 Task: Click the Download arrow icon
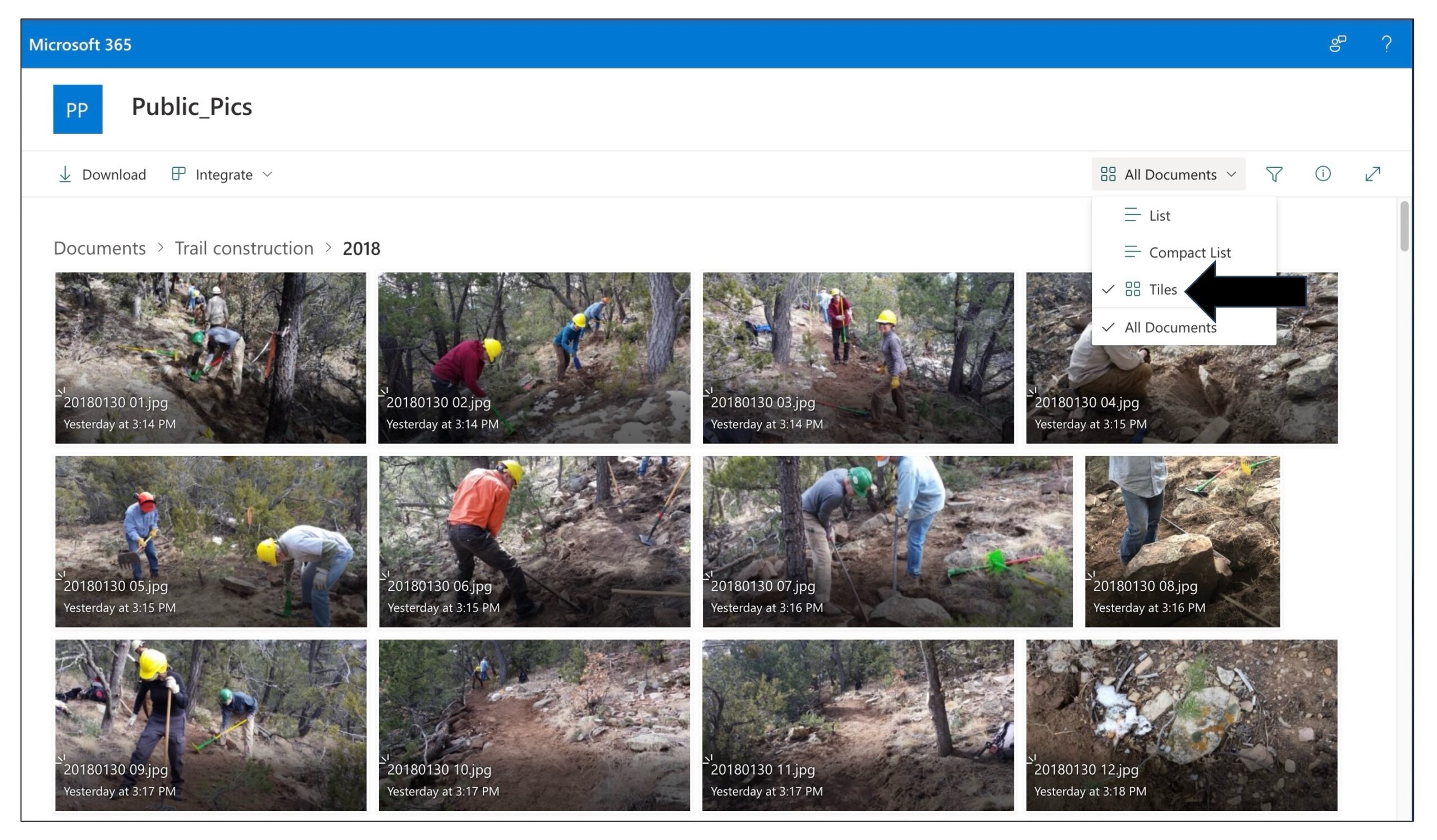click(x=65, y=175)
